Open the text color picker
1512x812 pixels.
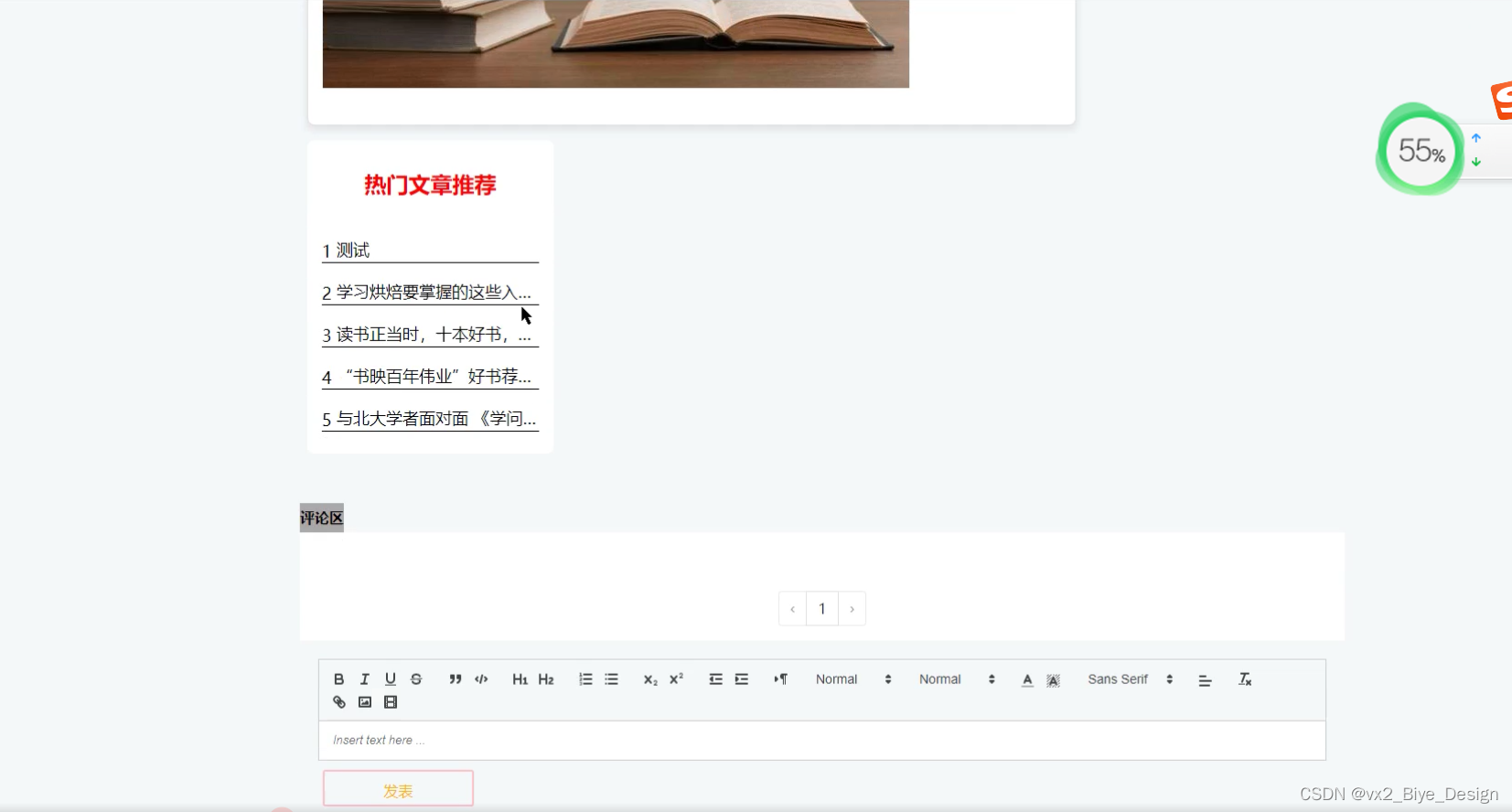click(x=1027, y=679)
